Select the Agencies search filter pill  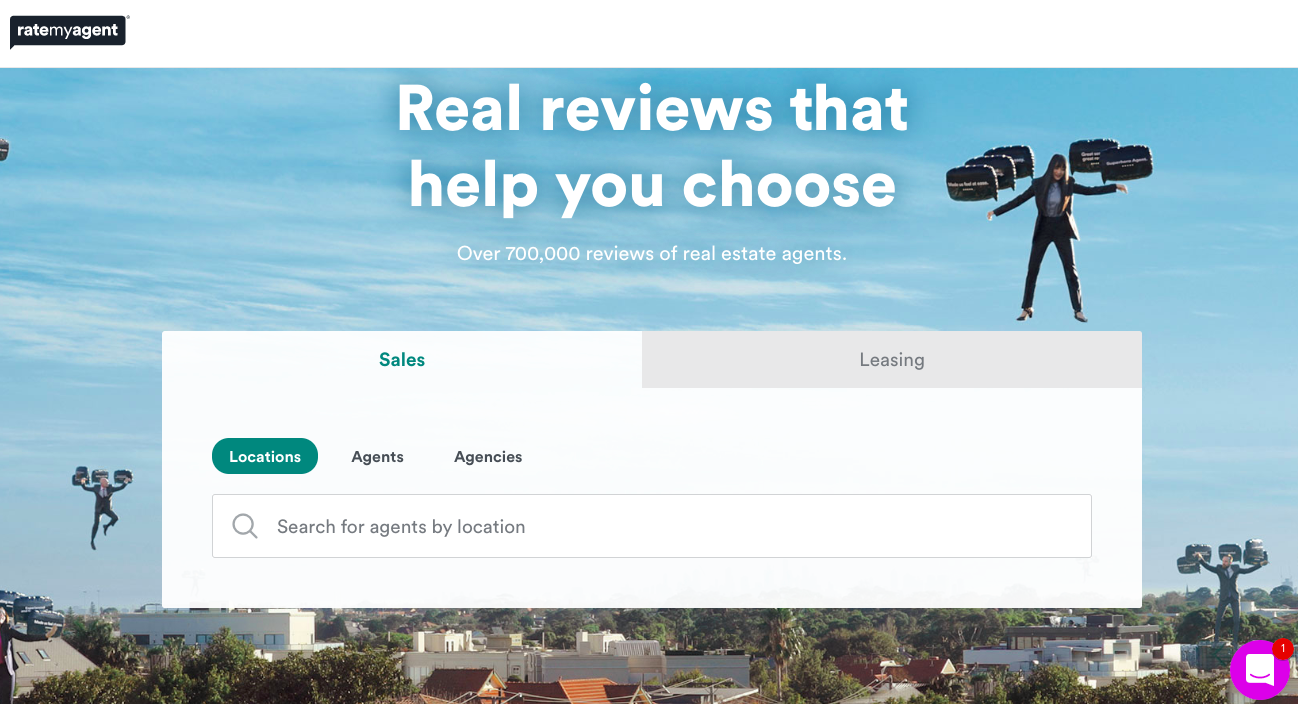488,456
